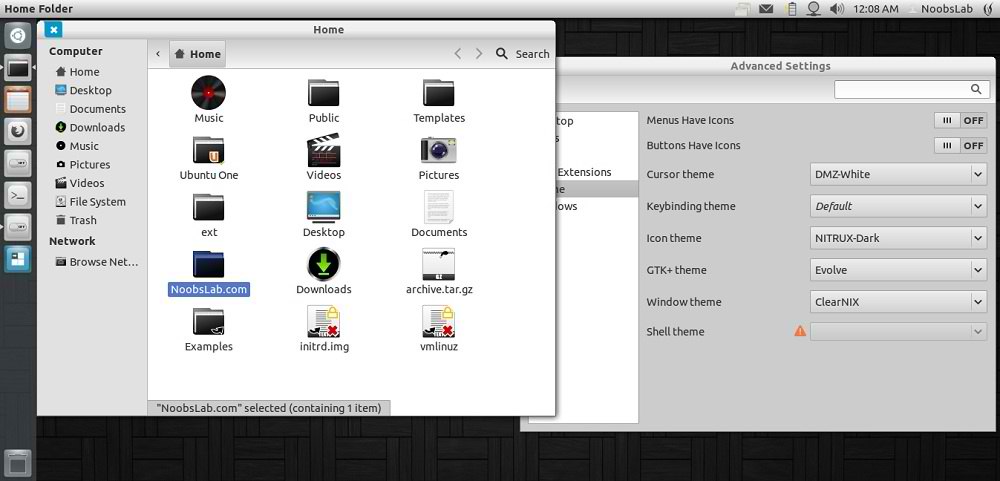Select the ext folder
The width and height of the screenshot is (1000, 481).
(209, 207)
